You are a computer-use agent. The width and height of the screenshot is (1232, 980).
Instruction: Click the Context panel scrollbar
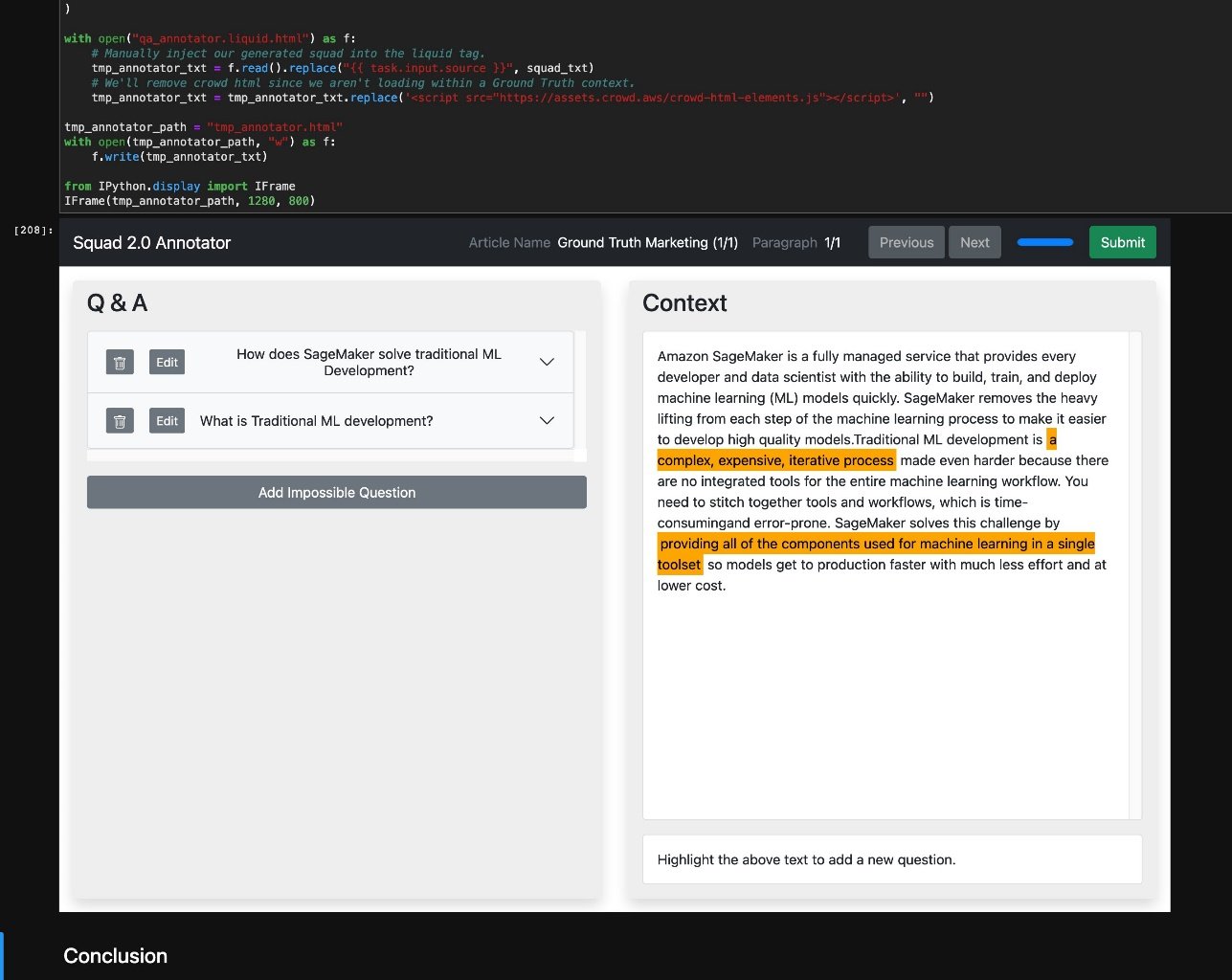pos(1135,575)
